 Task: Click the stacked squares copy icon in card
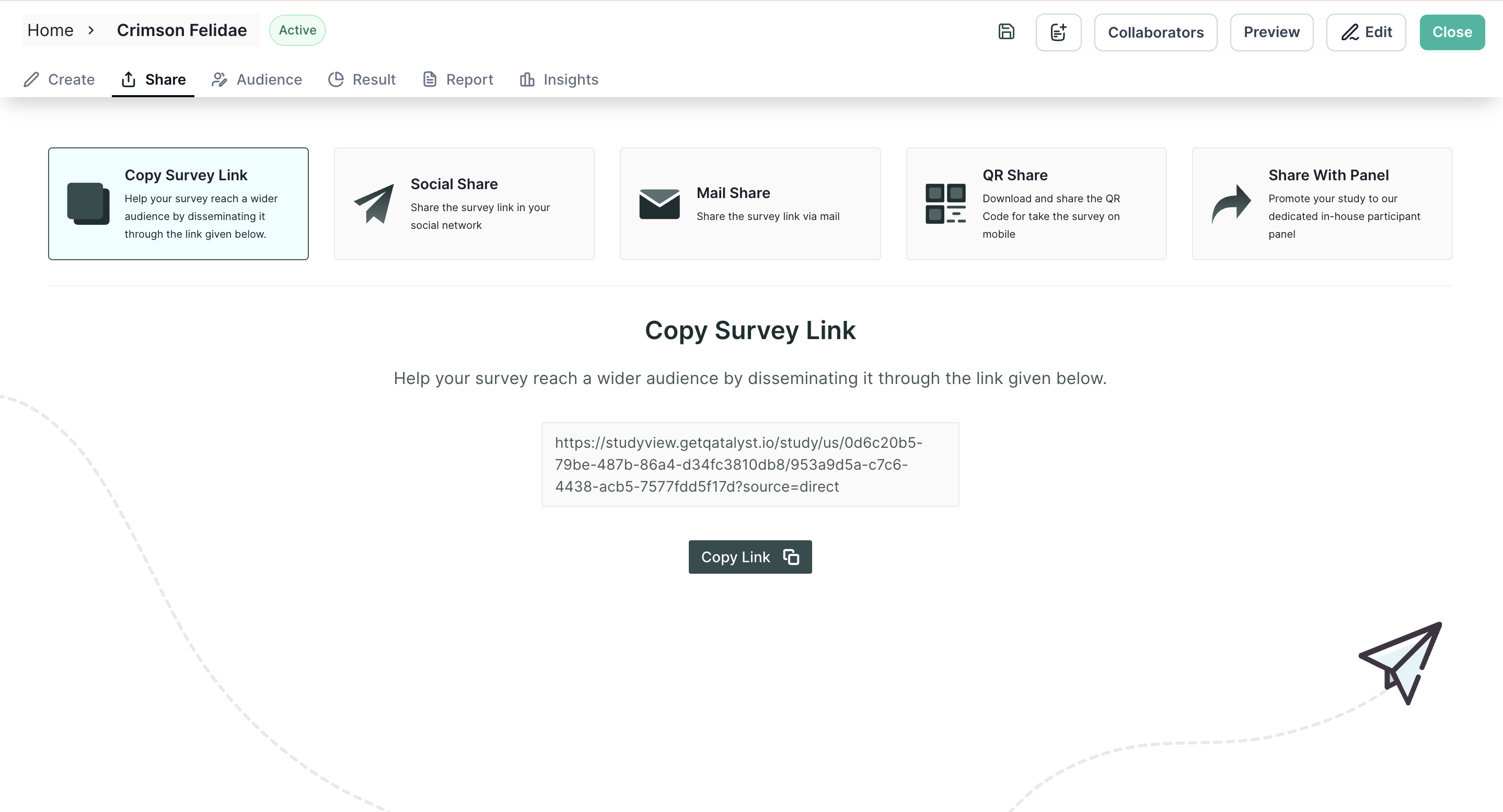88,204
